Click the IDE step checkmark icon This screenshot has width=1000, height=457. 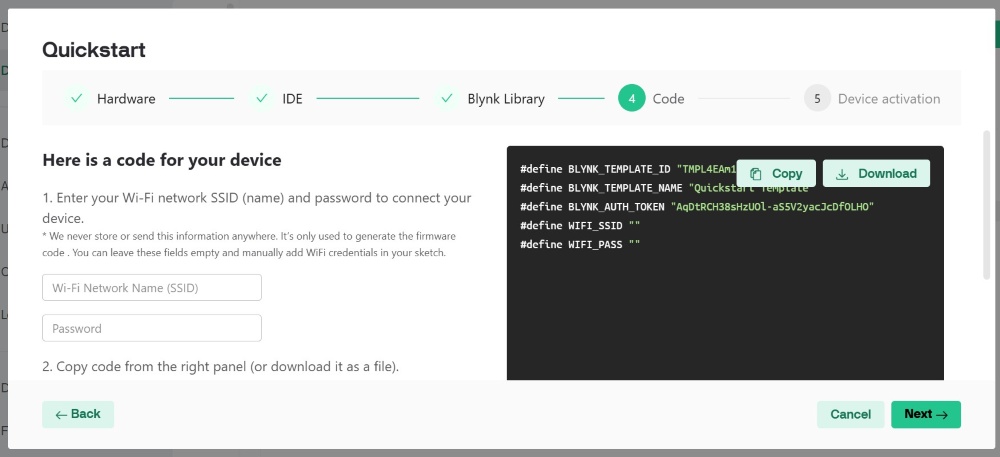click(261, 98)
